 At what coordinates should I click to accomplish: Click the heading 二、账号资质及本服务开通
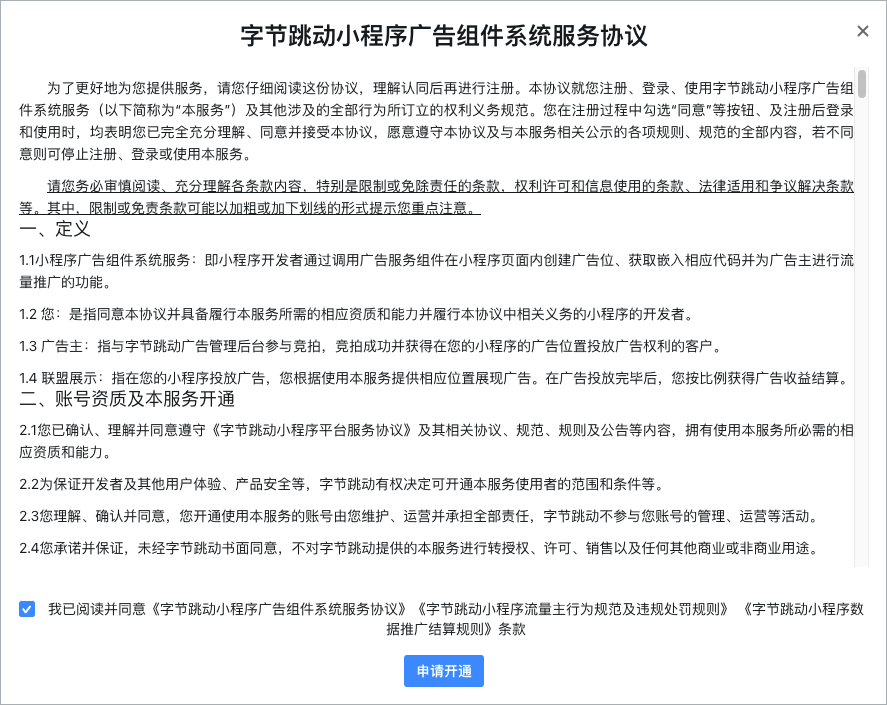pos(127,399)
